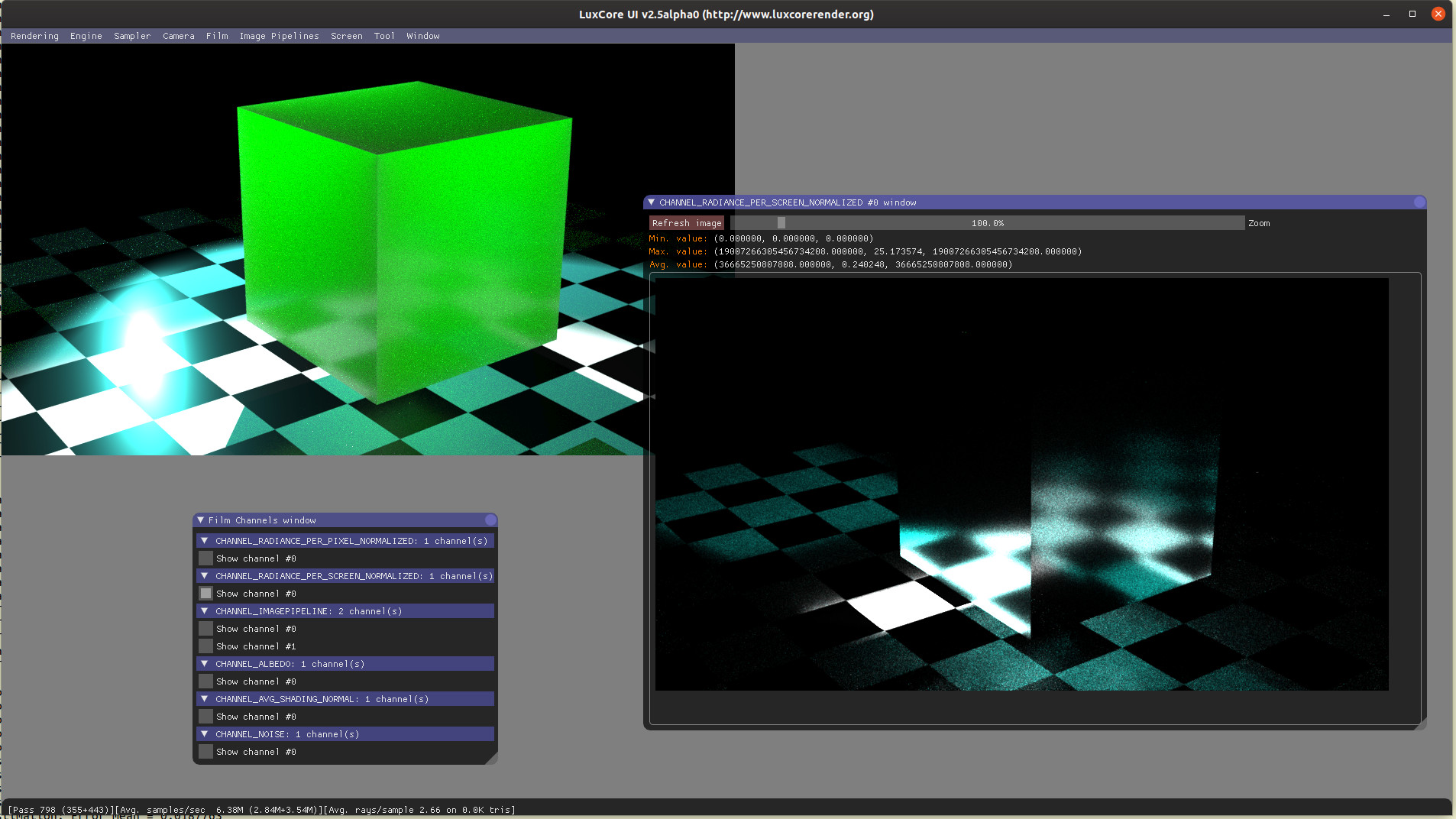Open the Image Pipelines menu
Image resolution: width=1456 pixels, height=819 pixels.
(x=279, y=36)
